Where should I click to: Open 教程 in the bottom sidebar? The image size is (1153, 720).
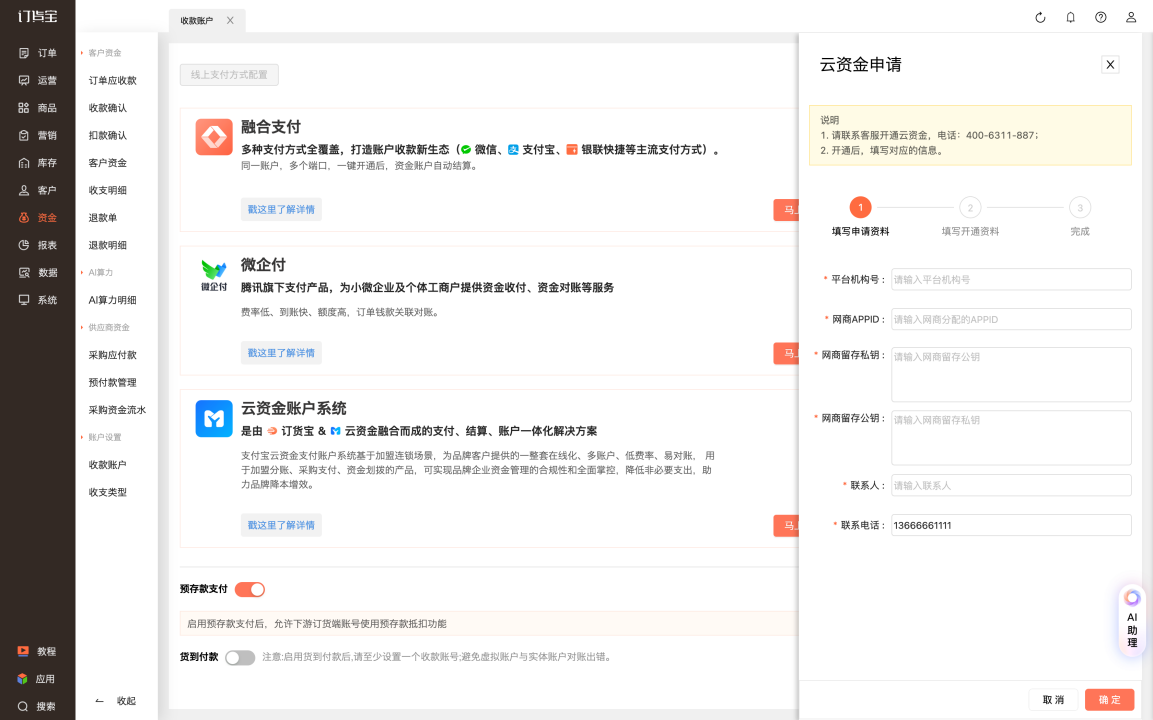pyautogui.click(x=38, y=651)
